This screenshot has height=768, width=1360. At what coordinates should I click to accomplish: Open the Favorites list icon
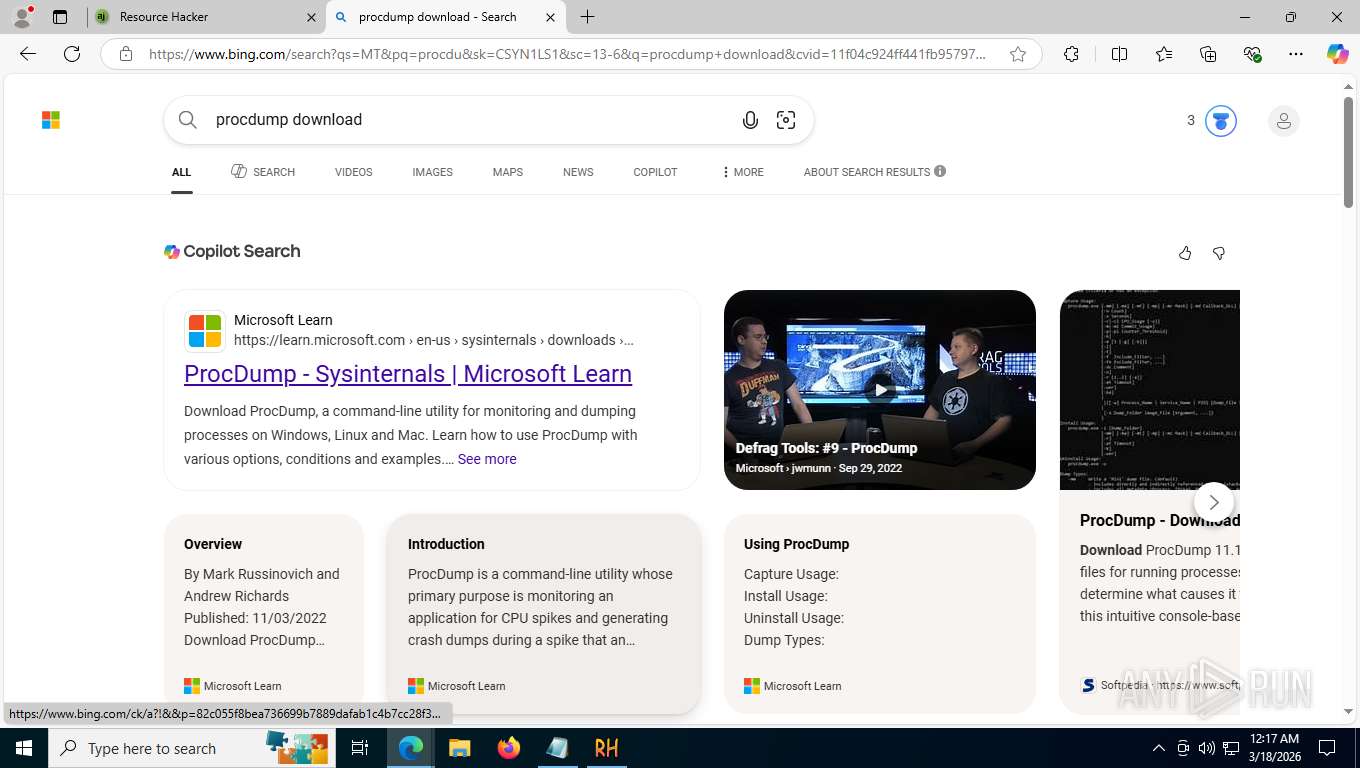coord(1164,54)
